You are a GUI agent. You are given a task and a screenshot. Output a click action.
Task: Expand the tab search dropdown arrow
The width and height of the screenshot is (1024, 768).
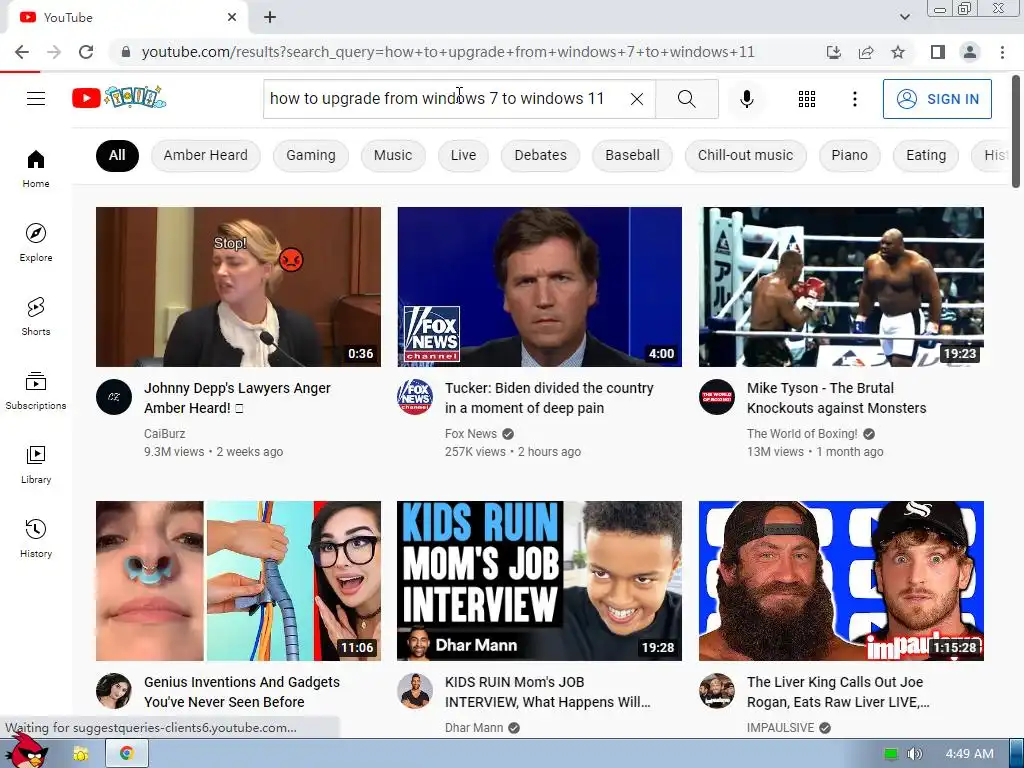coord(904,17)
